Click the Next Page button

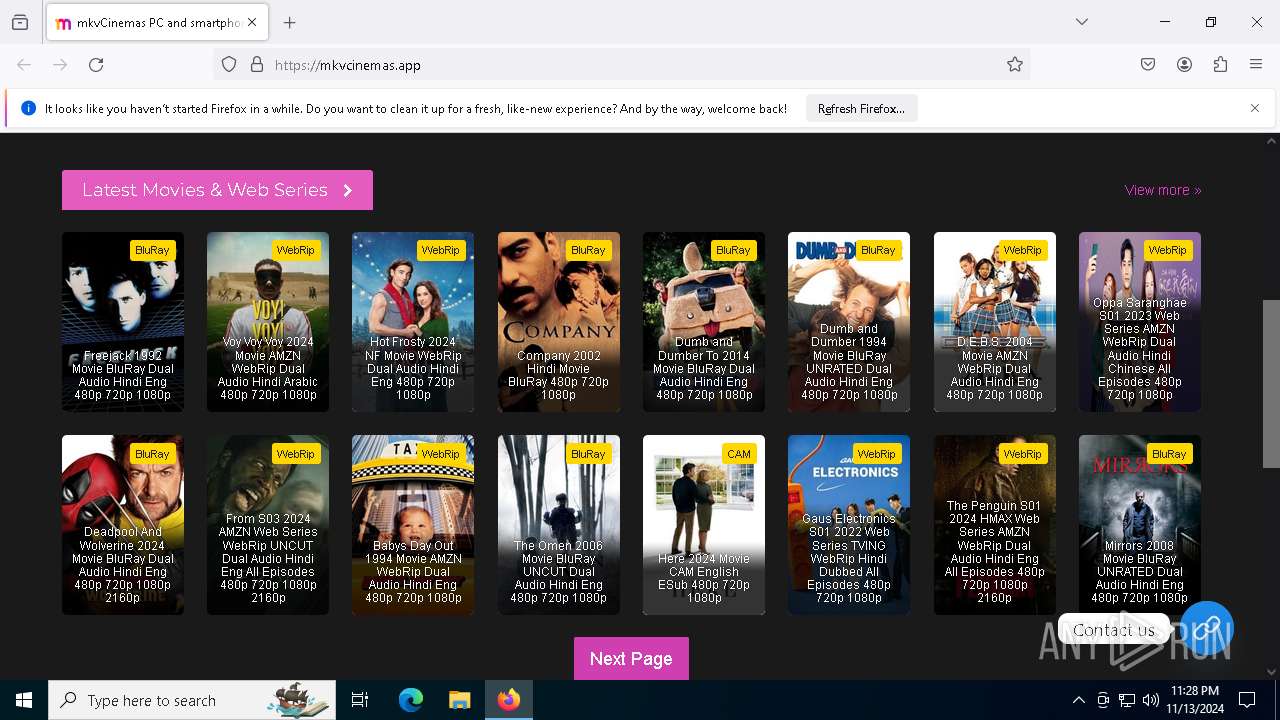(631, 659)
